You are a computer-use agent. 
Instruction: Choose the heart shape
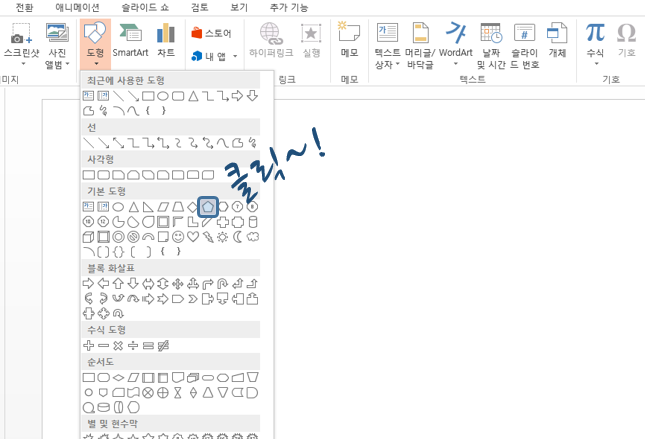193,237
